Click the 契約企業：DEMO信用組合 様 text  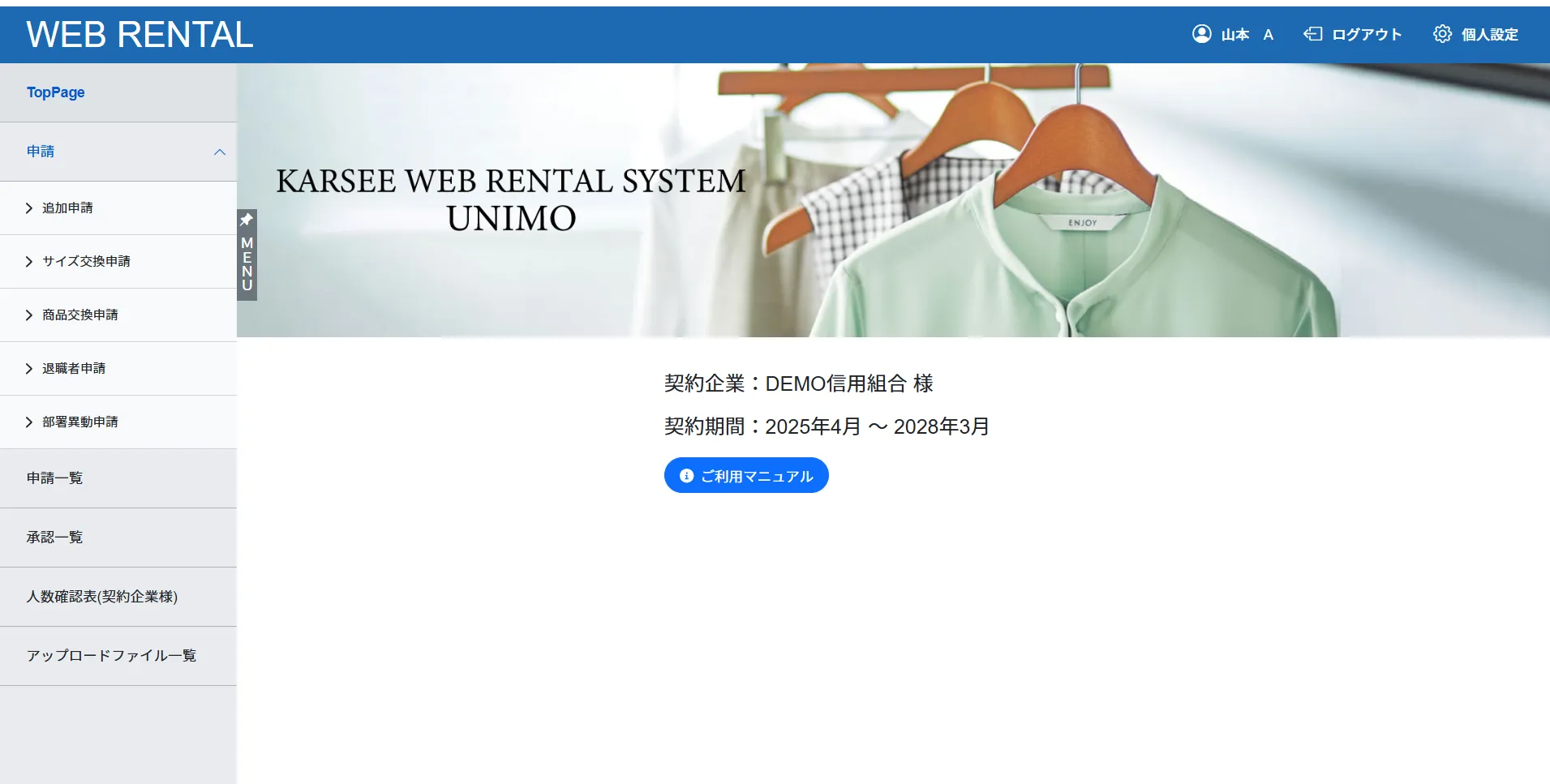click(798, 383)
